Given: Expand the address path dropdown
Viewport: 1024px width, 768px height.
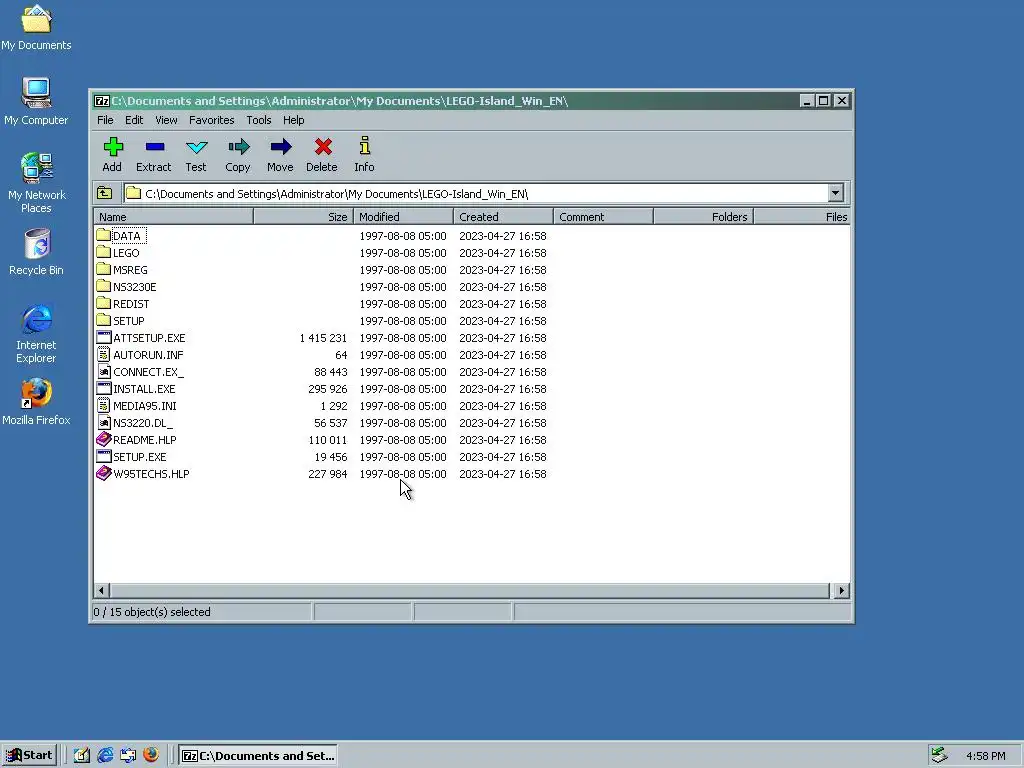Looking at the screenshot, I should pyautogui.click(x=835, y=193).
